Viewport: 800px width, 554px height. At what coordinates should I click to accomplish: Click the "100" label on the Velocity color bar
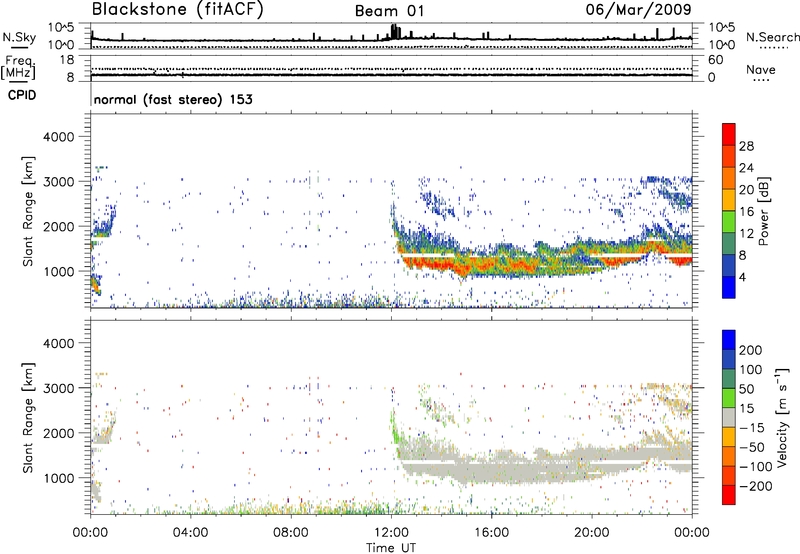click(x=751, y=370)
